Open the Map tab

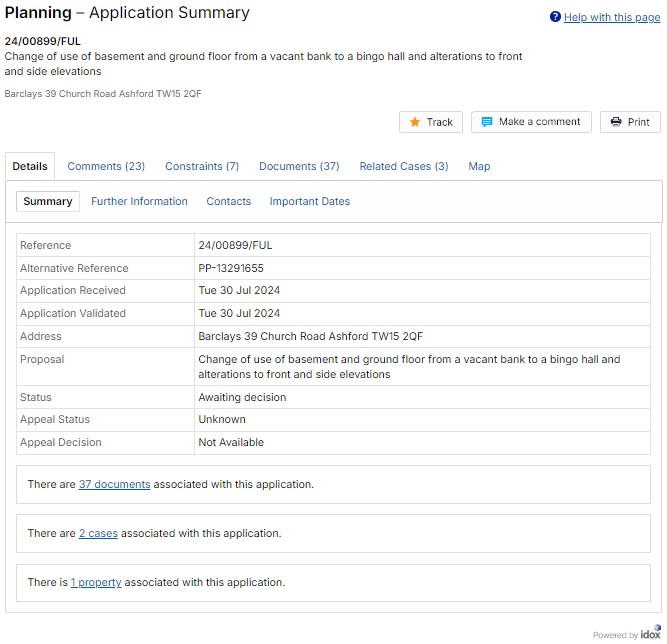pos(479,166)
